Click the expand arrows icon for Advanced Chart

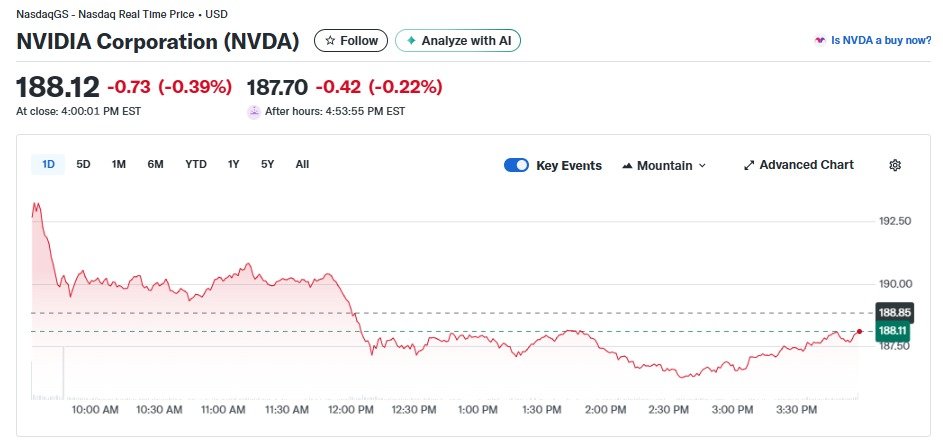click(749, 165)
